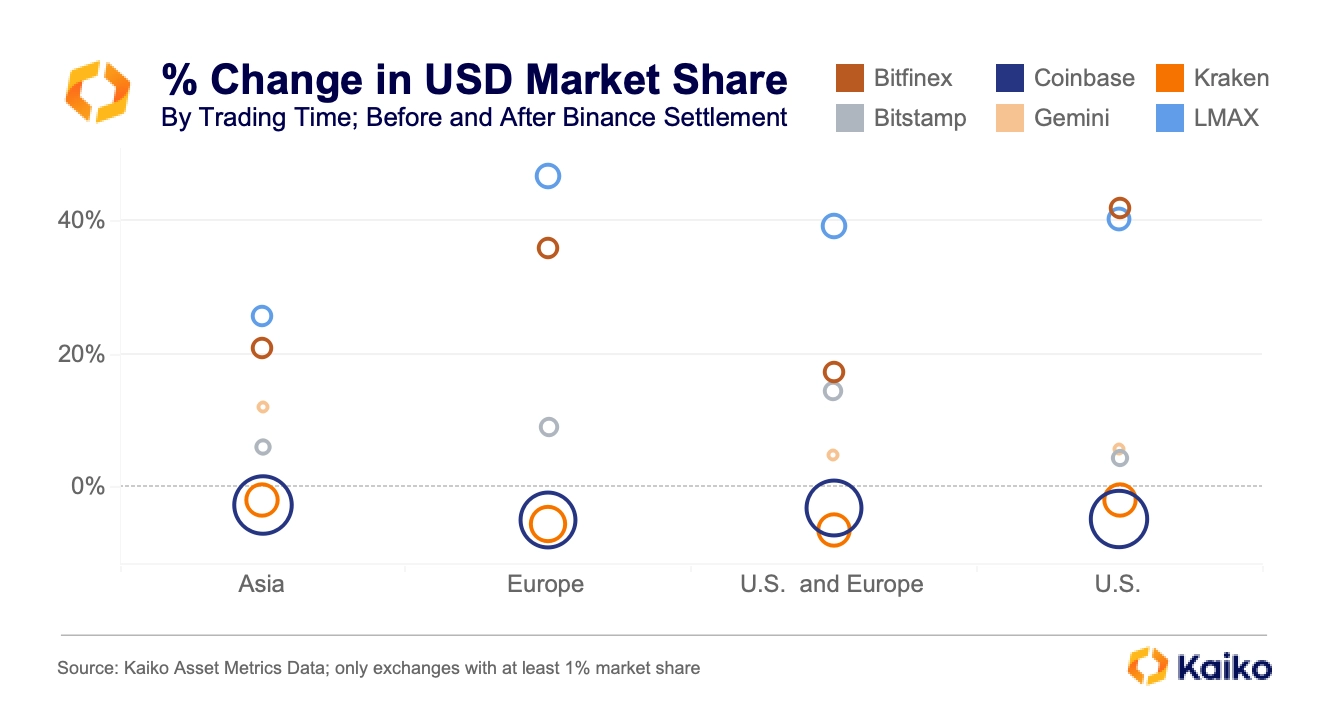Click the Kraken legend color square
Viewport: 1320px width, 720px height.
[1170, 78]
